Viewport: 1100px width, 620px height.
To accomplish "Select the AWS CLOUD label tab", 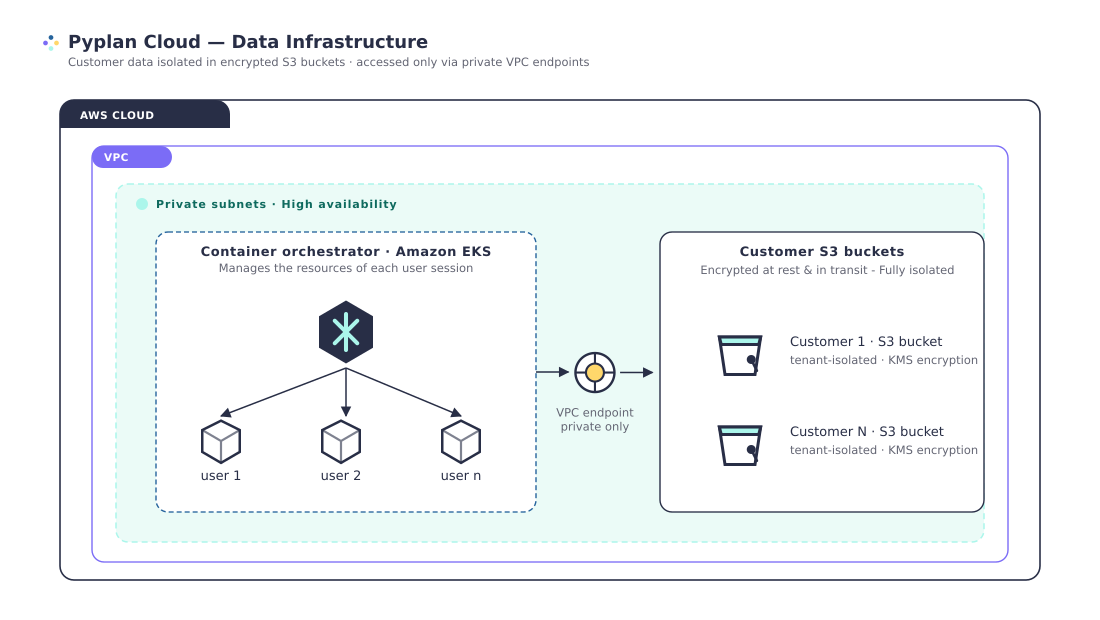I will click(145, 114).
